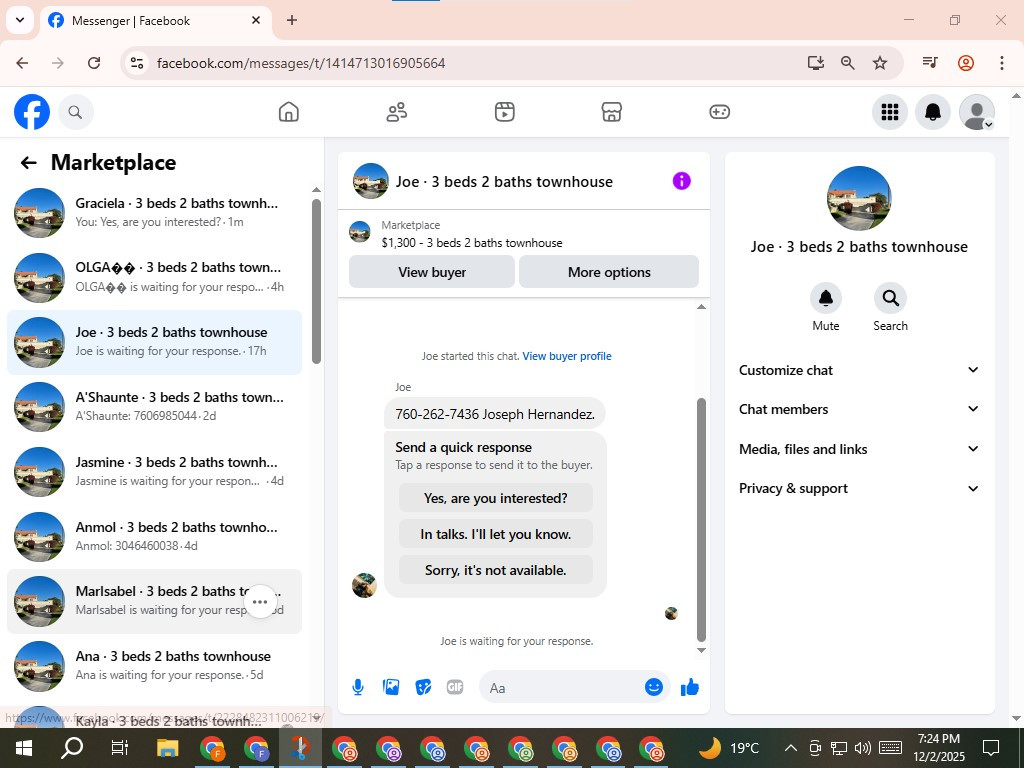Open the Friends icon in top navigation
Screen dimensions: 1024x768
(x=396, y=112)
